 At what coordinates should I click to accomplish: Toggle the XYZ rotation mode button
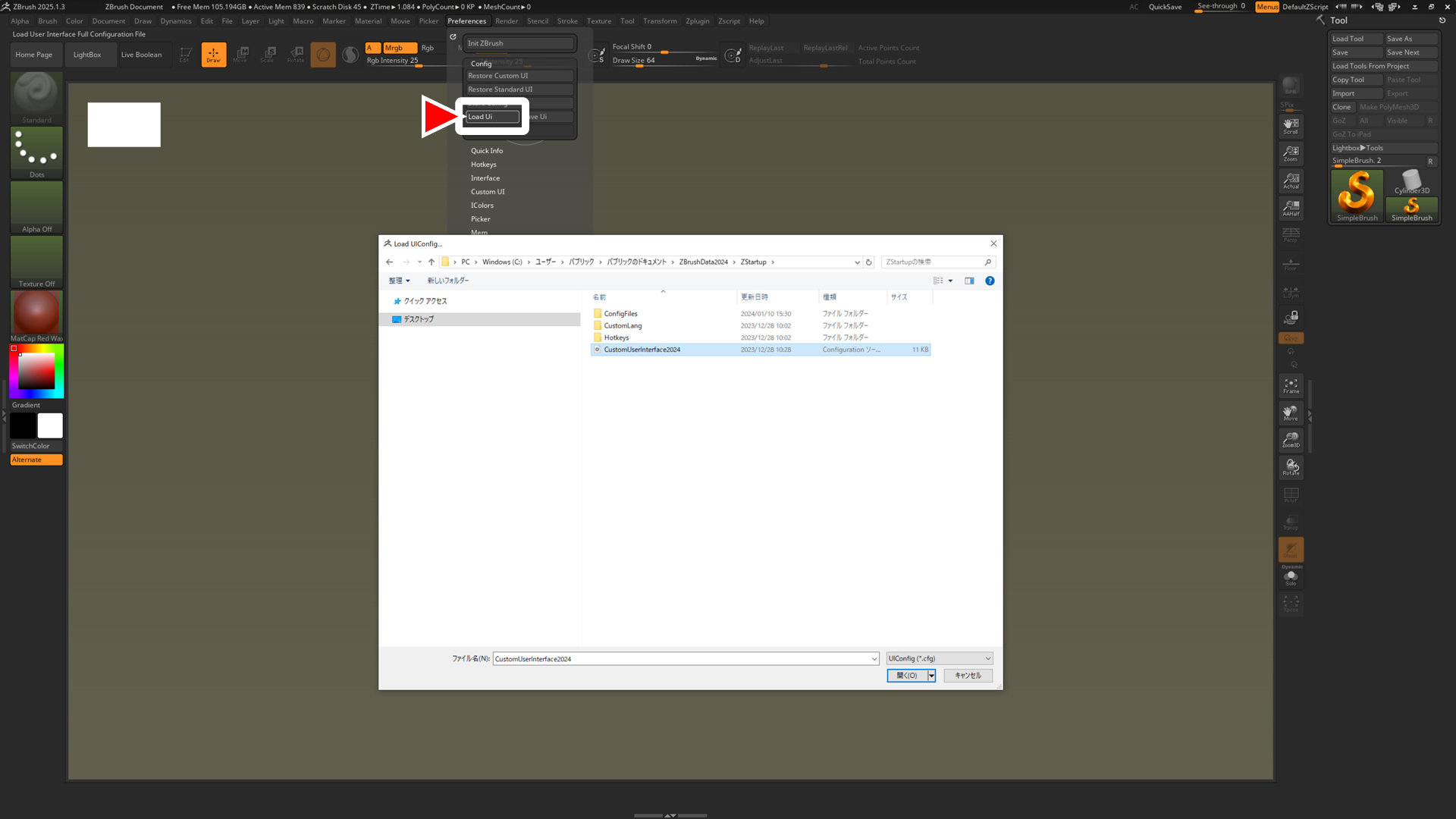tap(1291, 337)
